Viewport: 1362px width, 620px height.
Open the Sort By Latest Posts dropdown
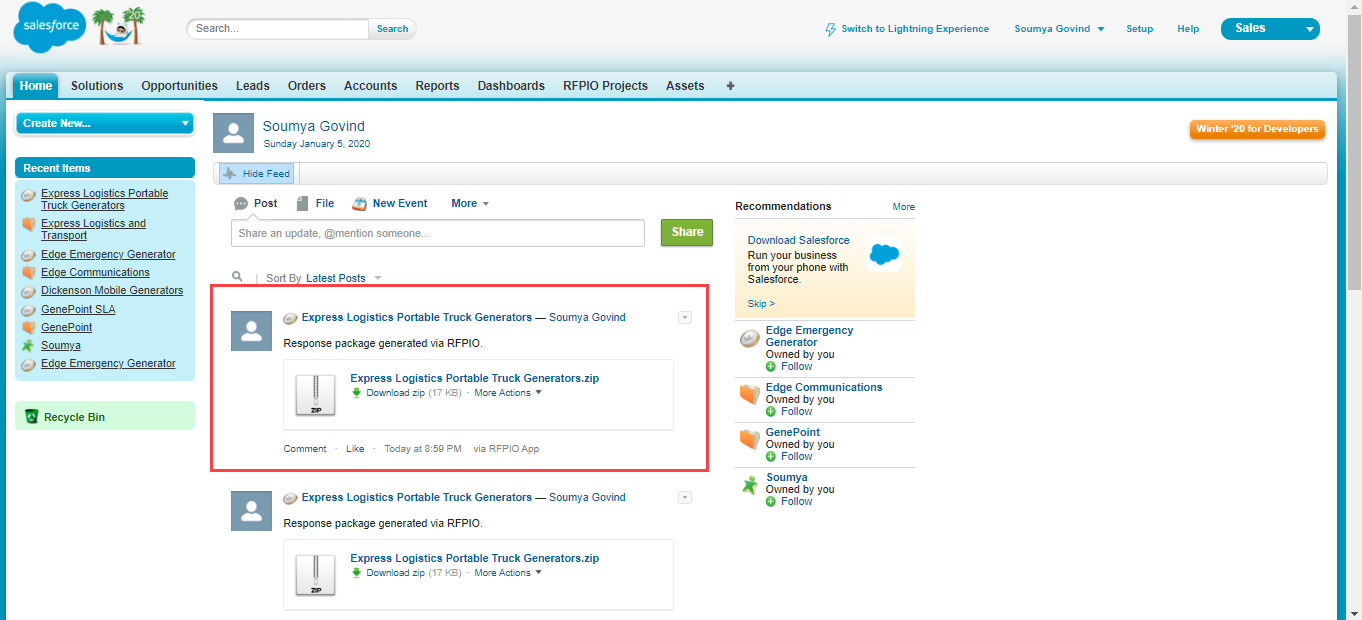[x=344, y=278]
